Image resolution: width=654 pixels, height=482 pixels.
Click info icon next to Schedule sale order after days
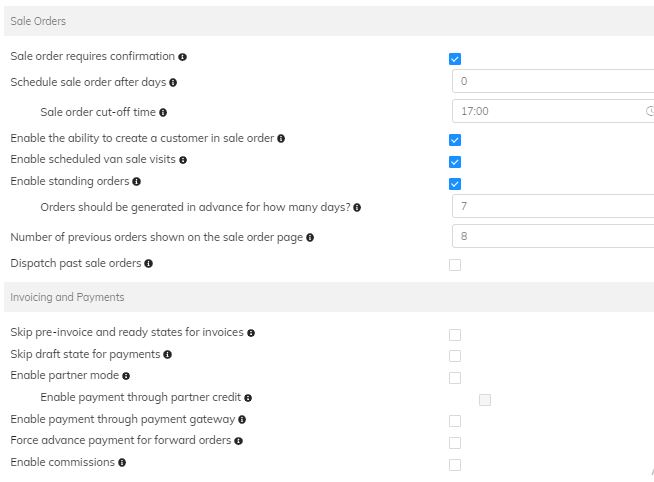173,83
